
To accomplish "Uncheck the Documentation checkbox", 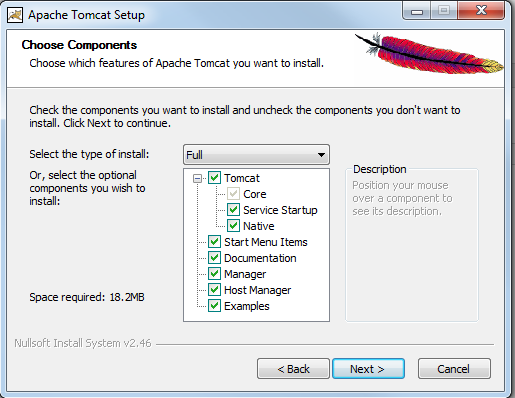I will (x=214, y=258).
